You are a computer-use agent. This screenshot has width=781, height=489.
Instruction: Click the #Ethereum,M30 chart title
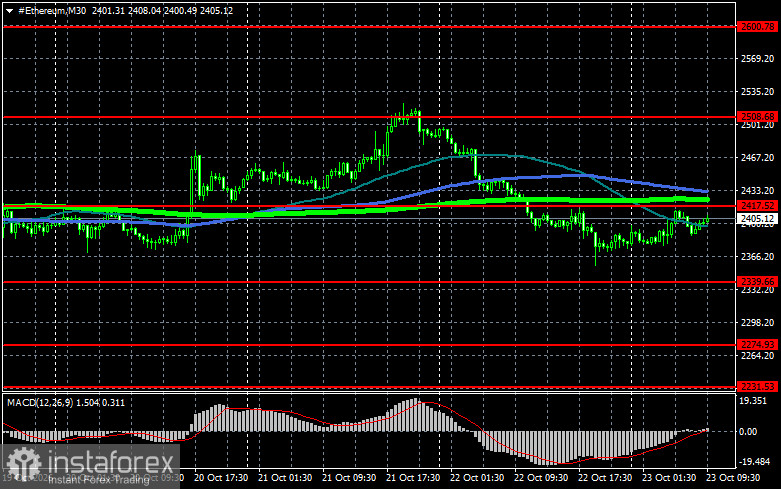pos(51,10)
